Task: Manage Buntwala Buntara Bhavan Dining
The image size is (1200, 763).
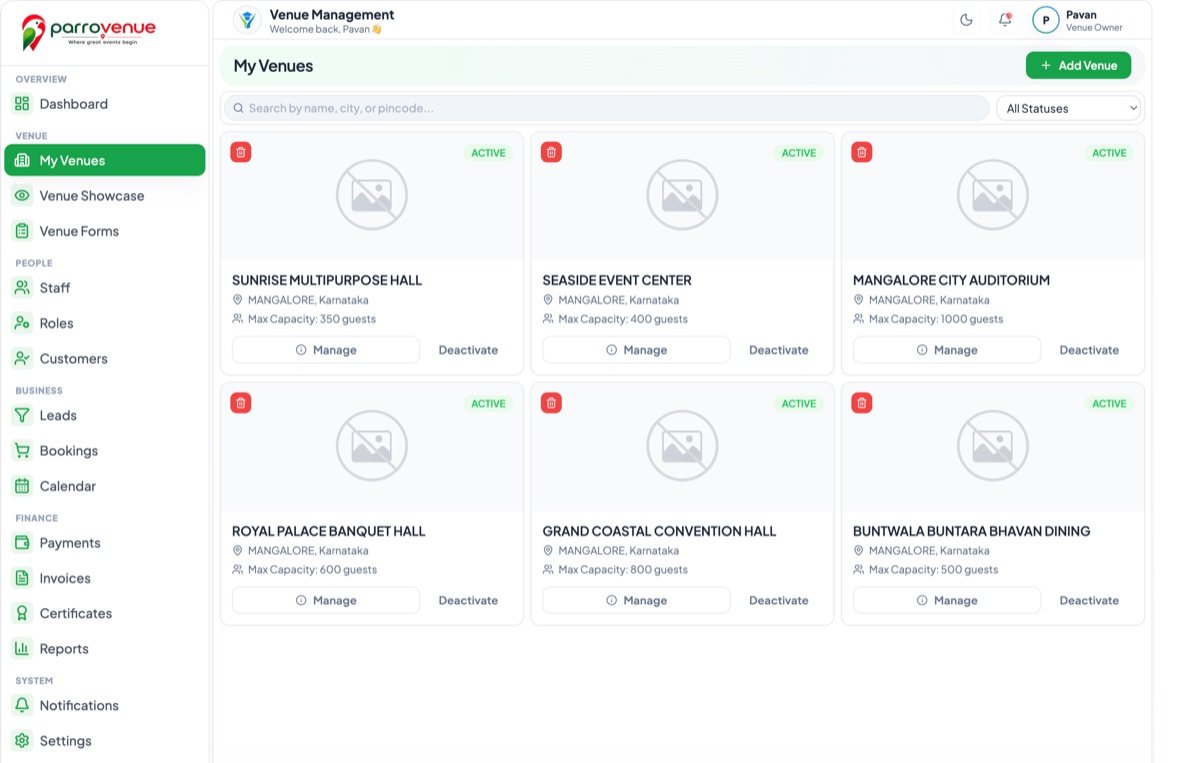Action: click(947, 600)
